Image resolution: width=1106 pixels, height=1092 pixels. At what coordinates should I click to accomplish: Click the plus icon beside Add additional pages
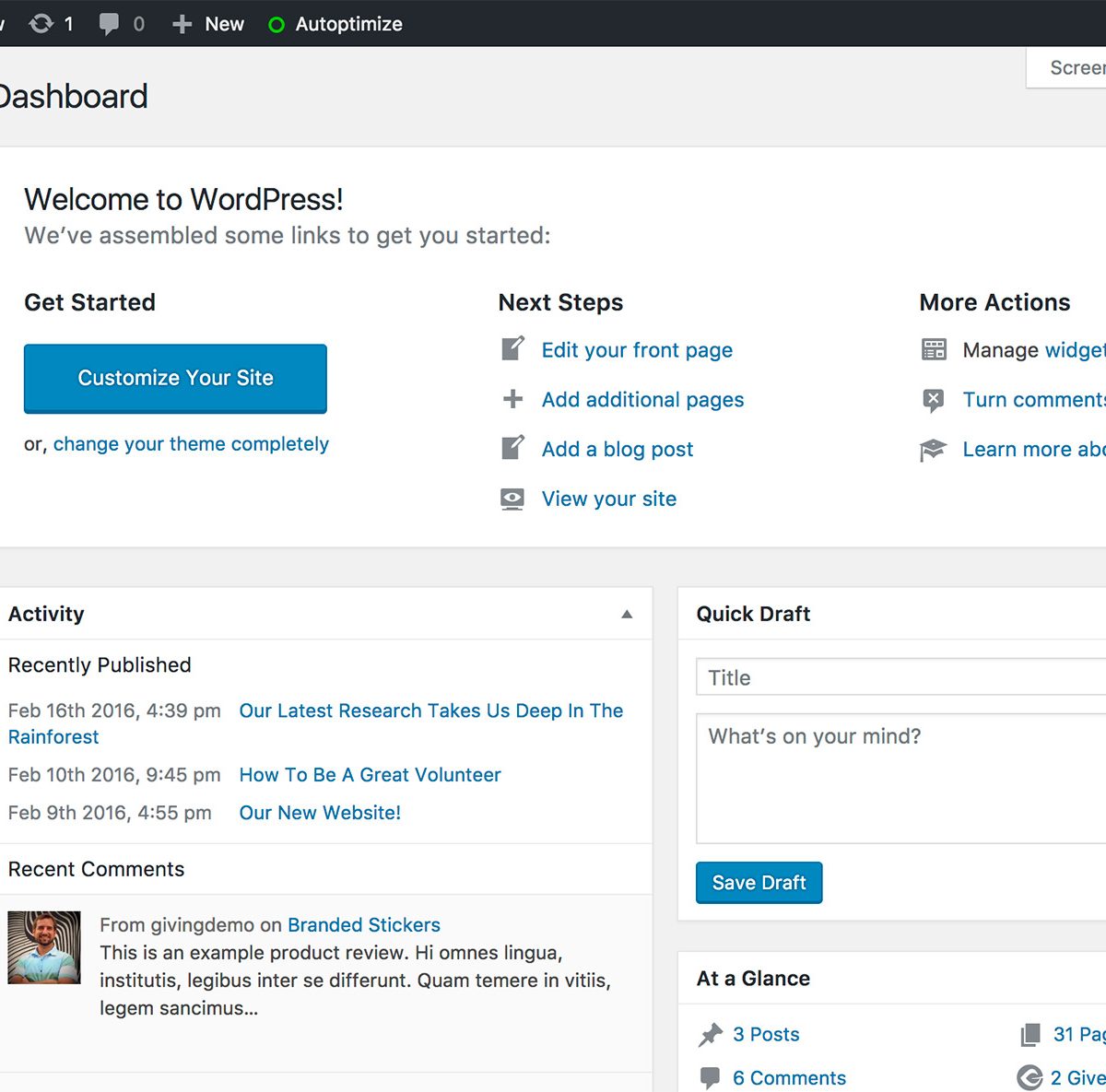click(512, 399)
